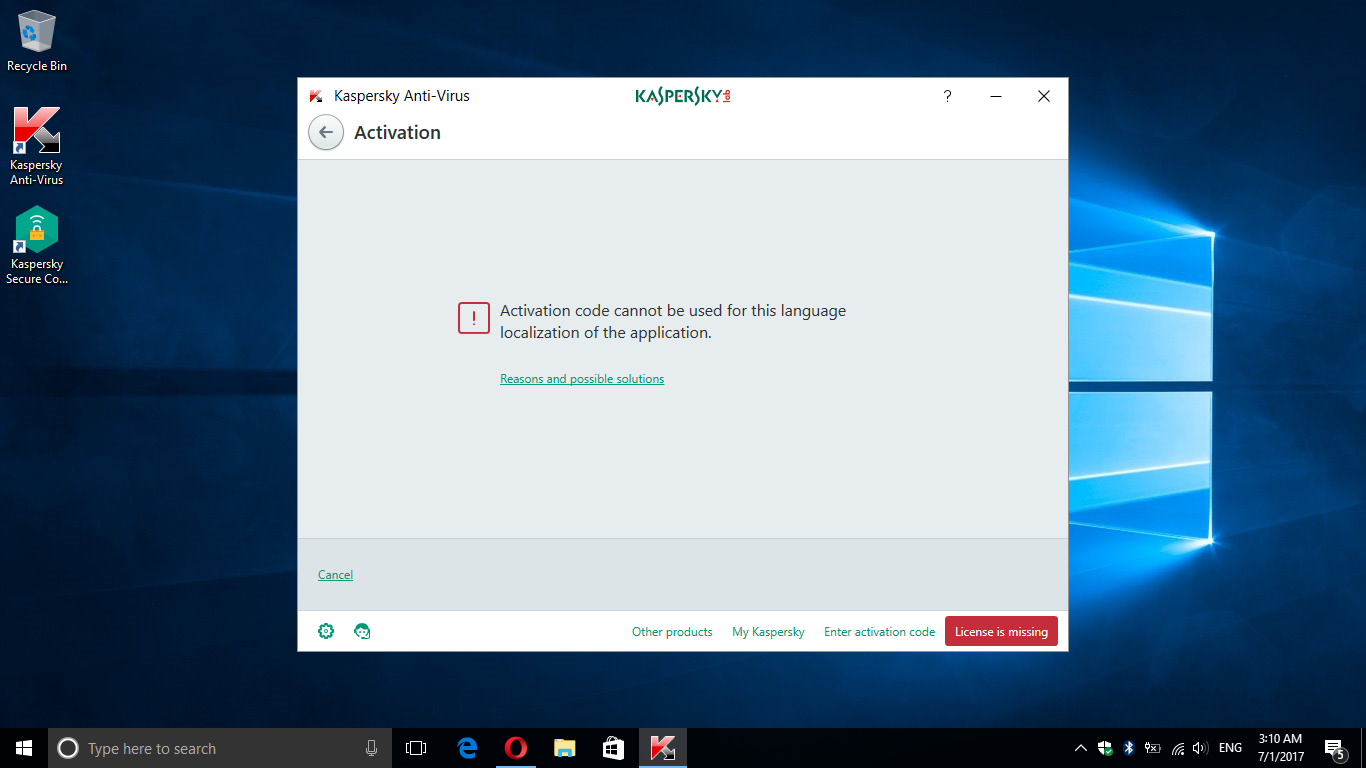This screenshot has height=768, width=1366.
Task: Launch Microsoft Edge from the taskbar
Action: tap(467, 748)
